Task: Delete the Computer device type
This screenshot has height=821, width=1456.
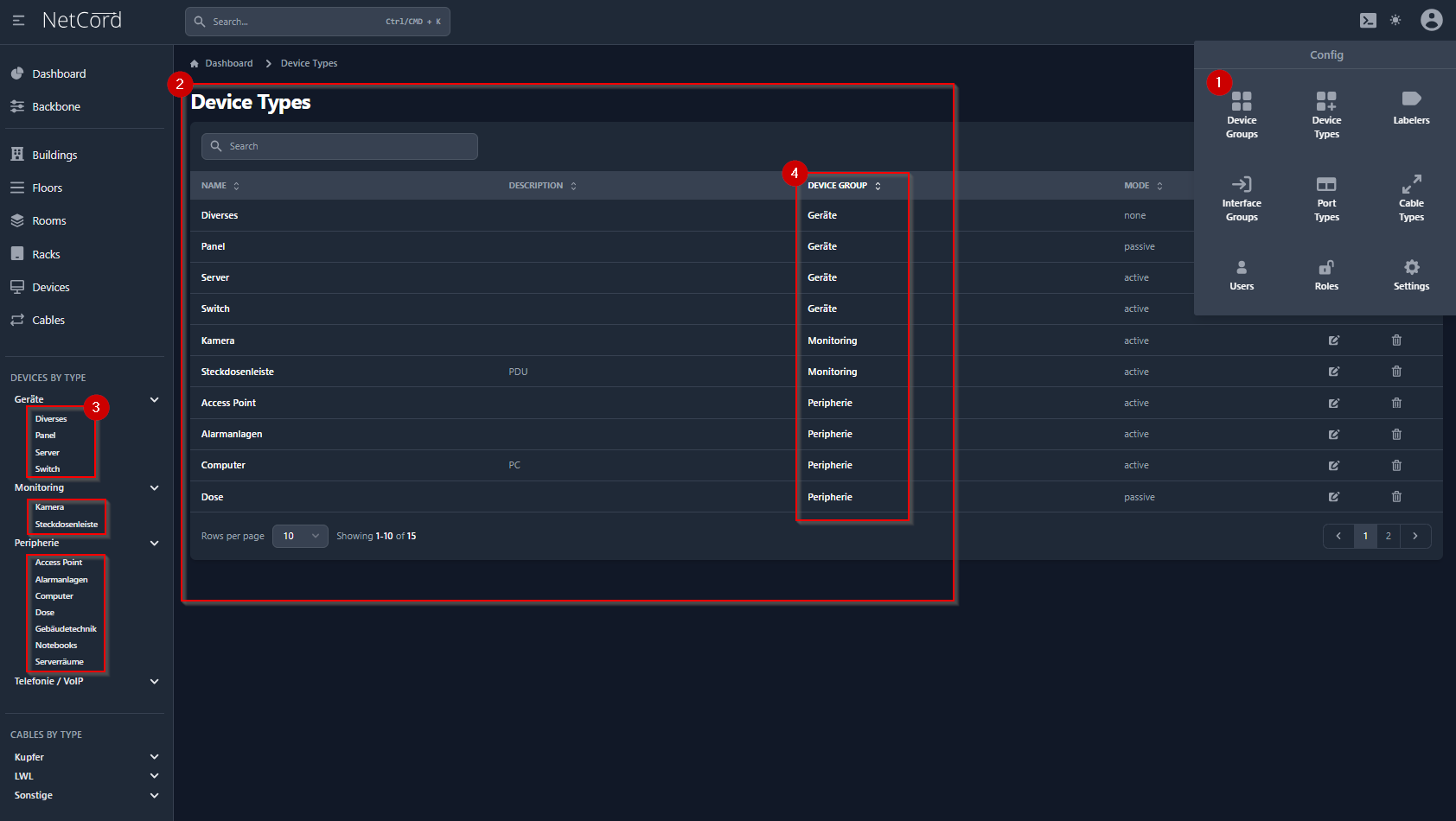Action: tap(1396, 465)
